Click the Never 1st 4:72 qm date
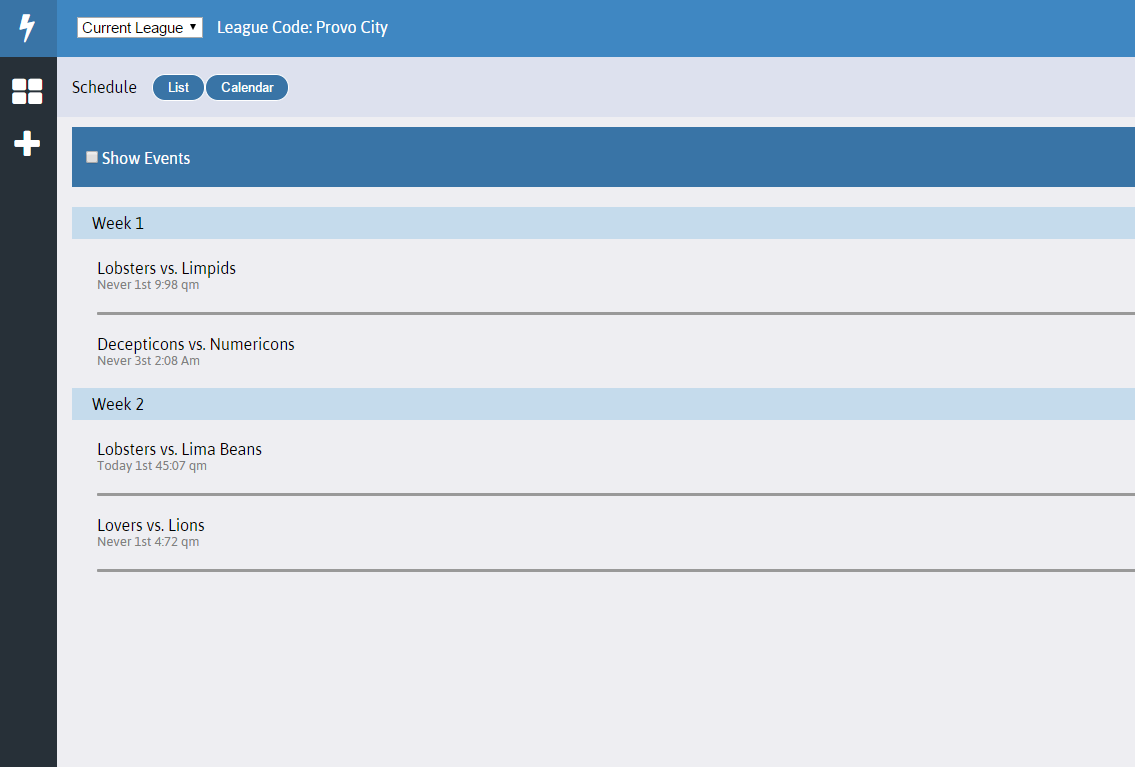 click(148, 542)
